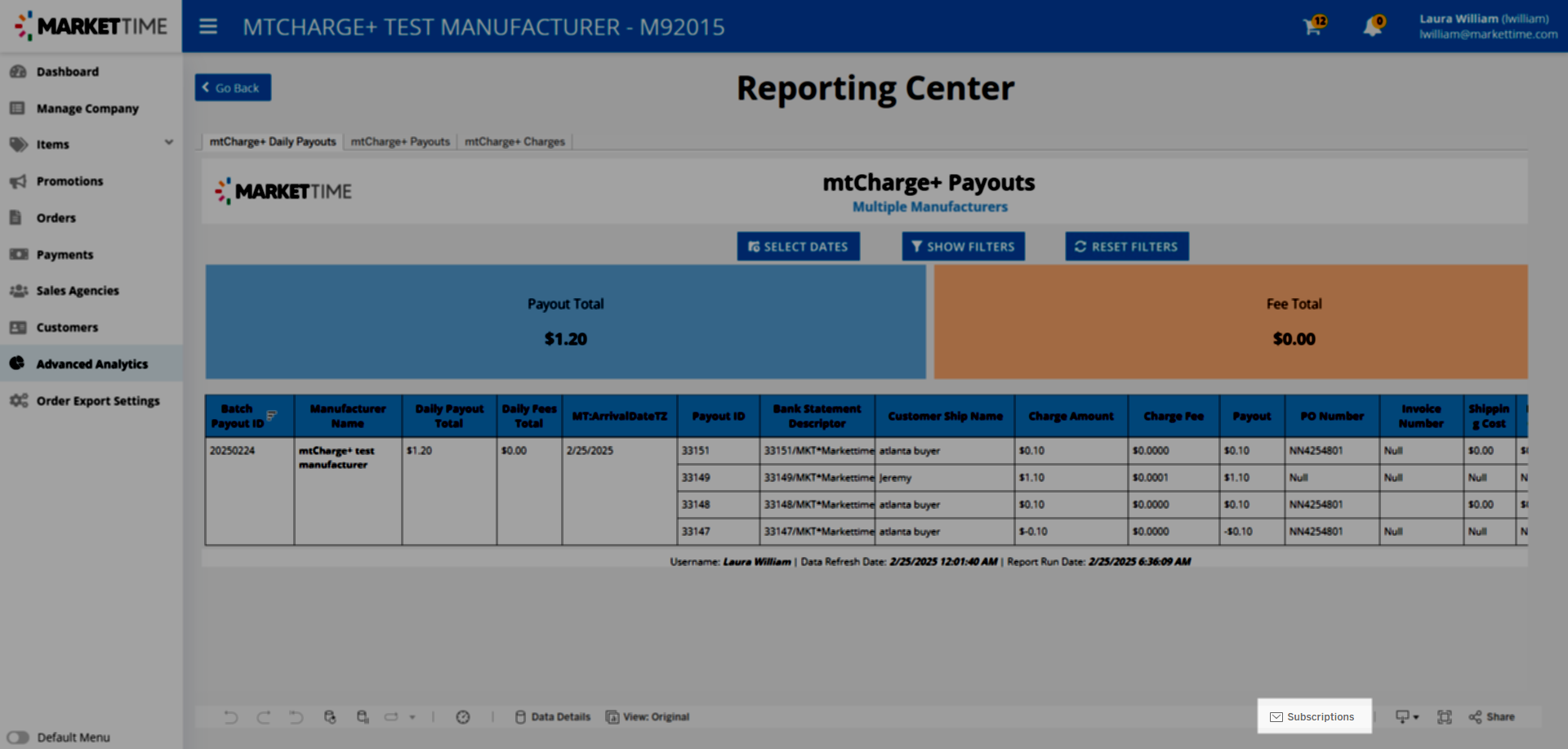This screenshot has height=749, width=1568.
Task: Click the SELECT DATES button
Action: click(799, 246)
